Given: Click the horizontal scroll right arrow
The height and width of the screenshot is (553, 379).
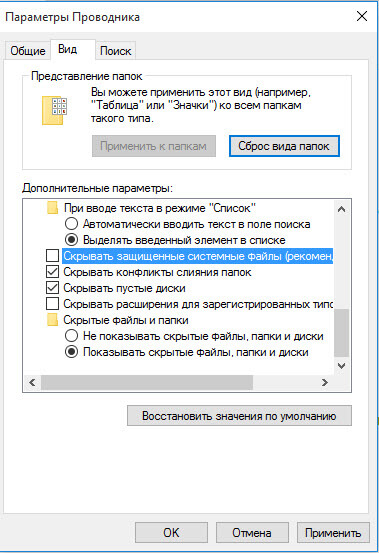Looking at the screenshot, I should (325, 383).
